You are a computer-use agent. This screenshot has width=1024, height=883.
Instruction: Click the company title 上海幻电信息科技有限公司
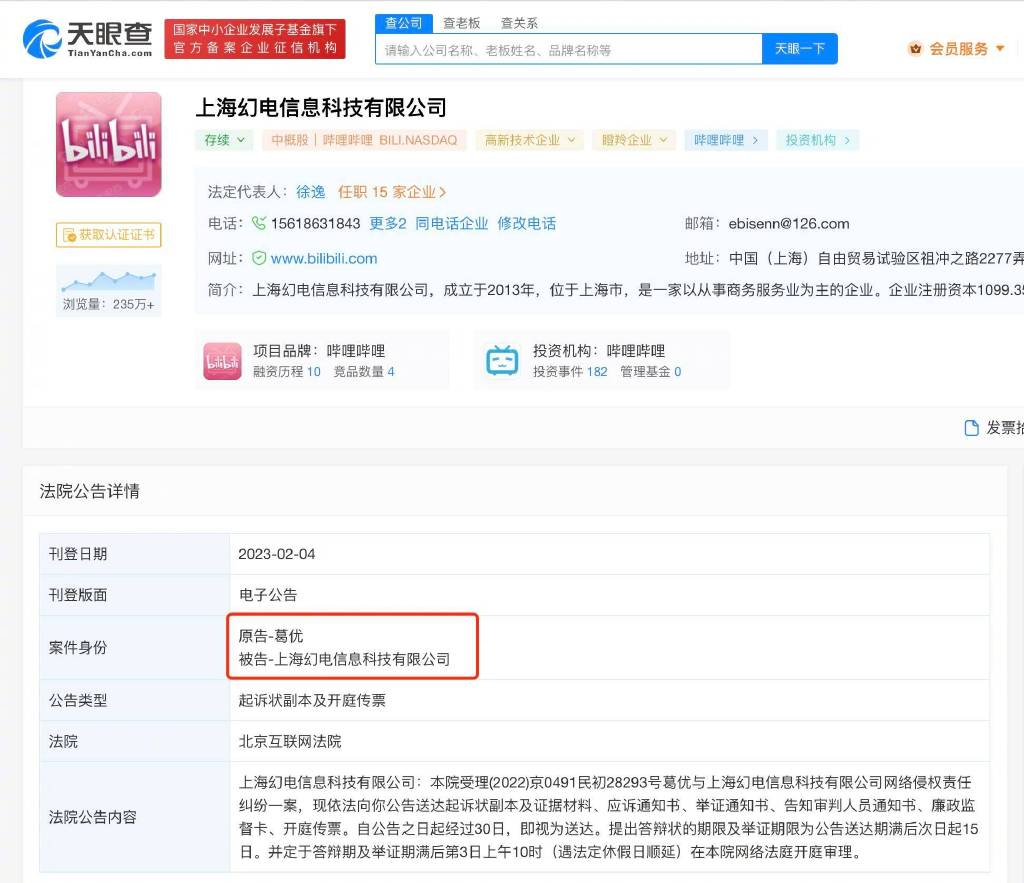coord(321,108)
